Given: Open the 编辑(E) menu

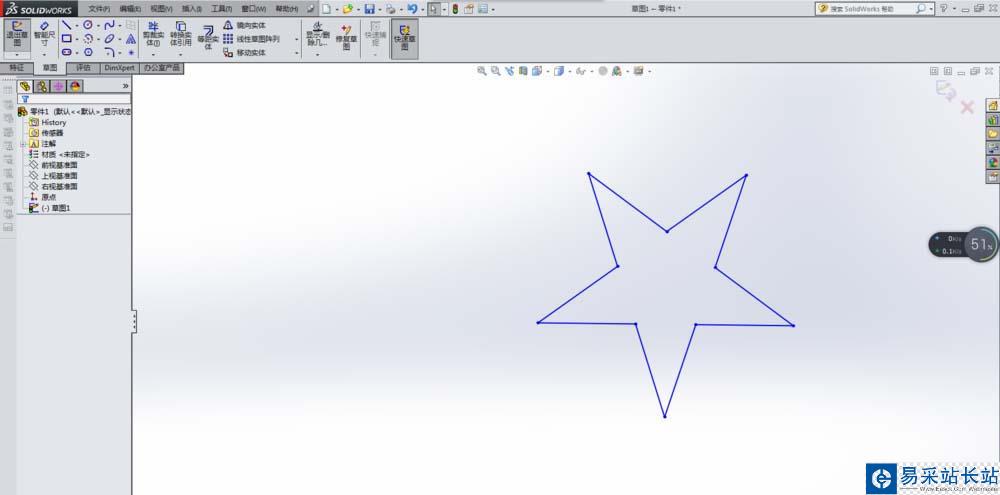Looking at the screenshot, I should tap(130, 9).
